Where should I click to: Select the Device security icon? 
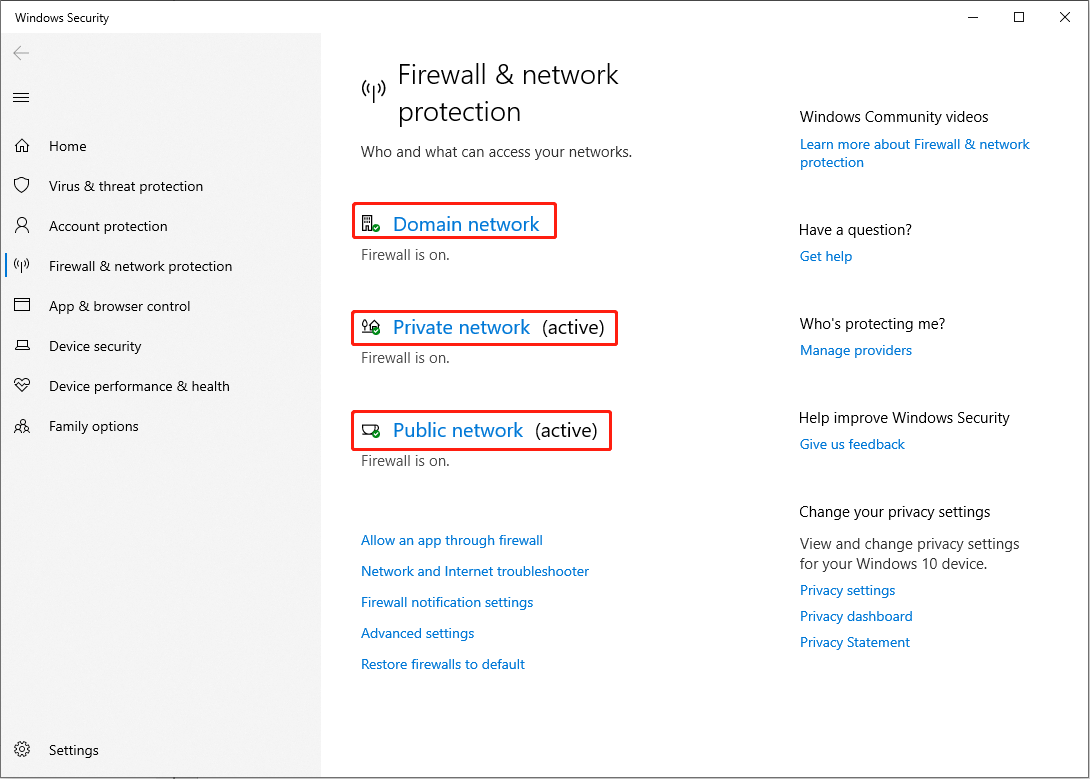pos(22,346)
